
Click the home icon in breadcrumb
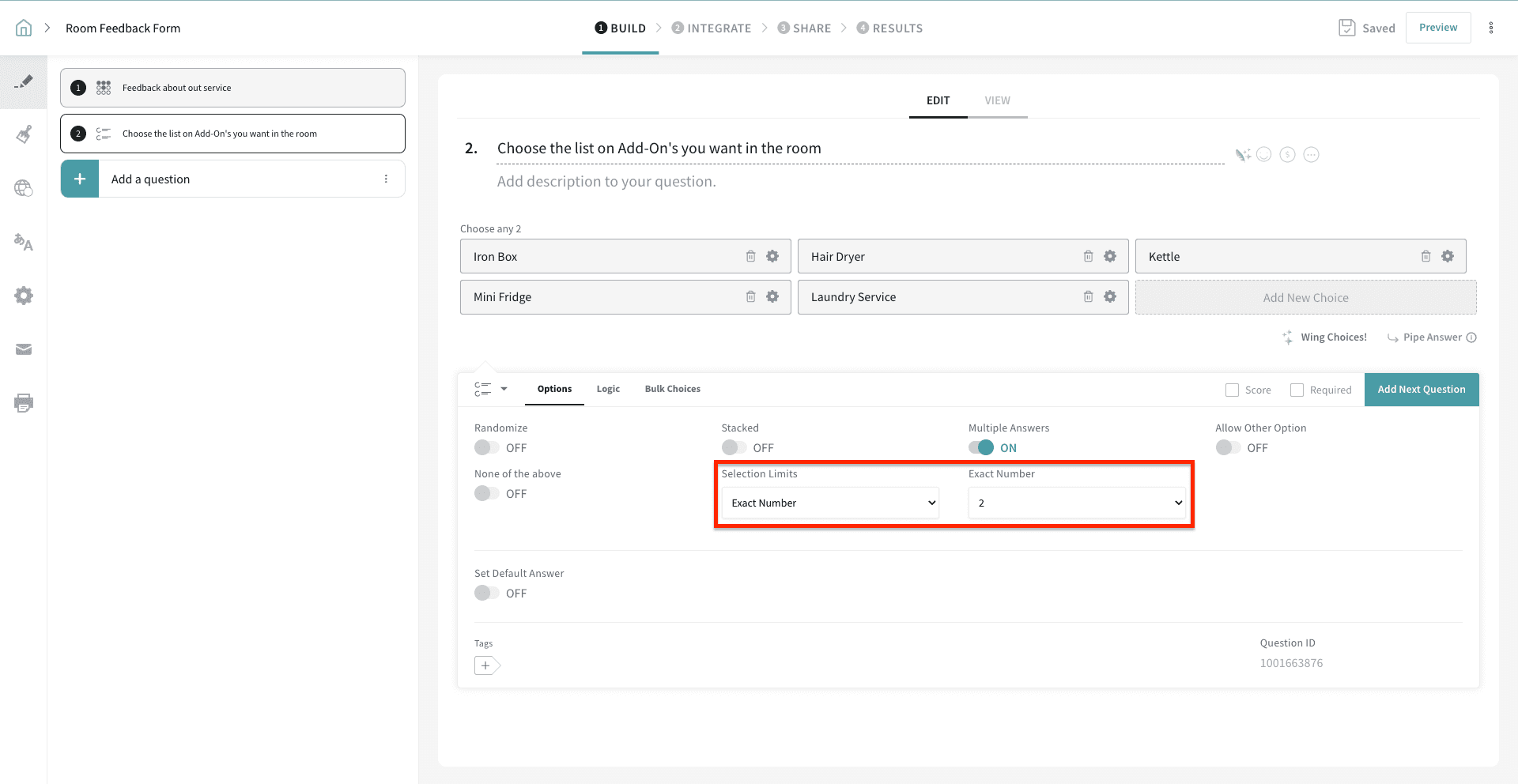[24, 28]
